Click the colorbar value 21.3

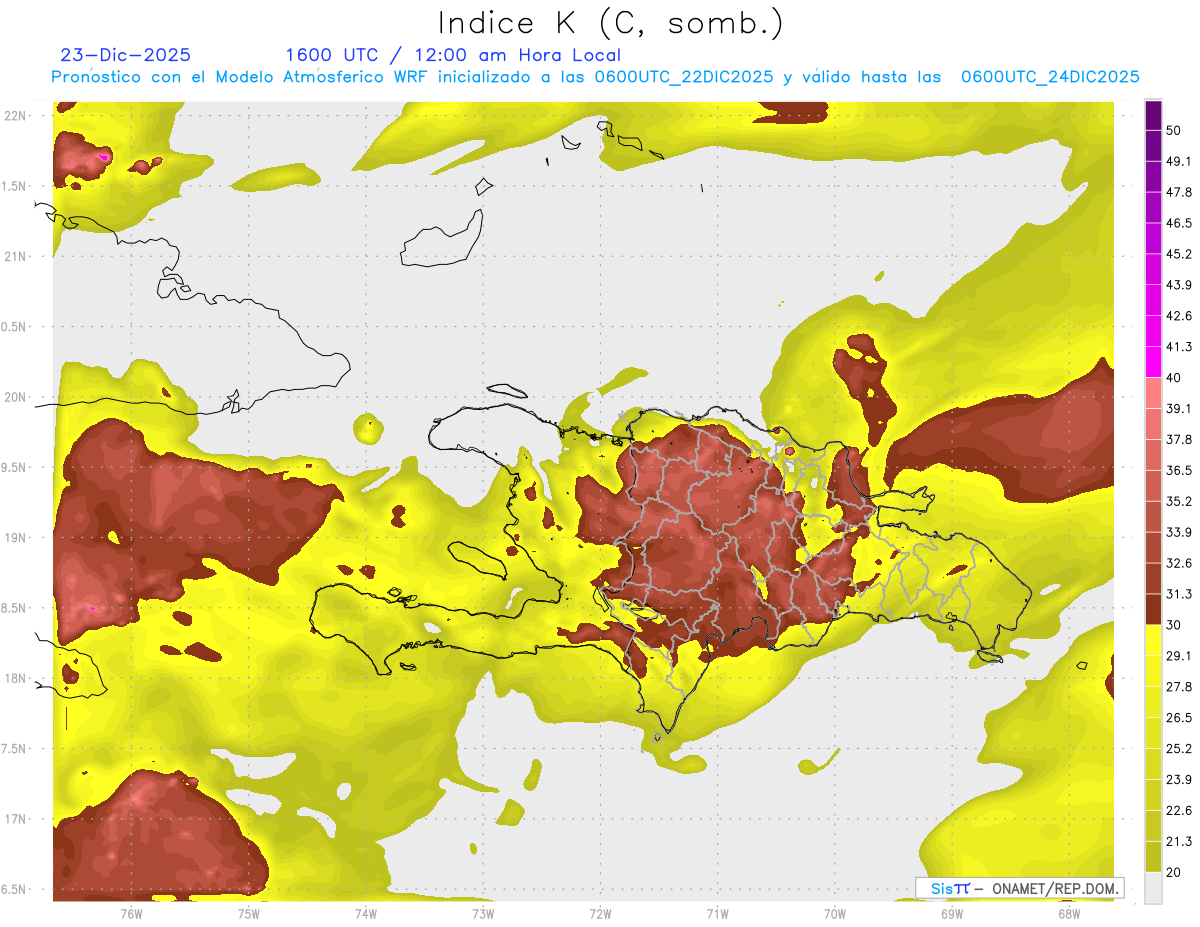1179,842
